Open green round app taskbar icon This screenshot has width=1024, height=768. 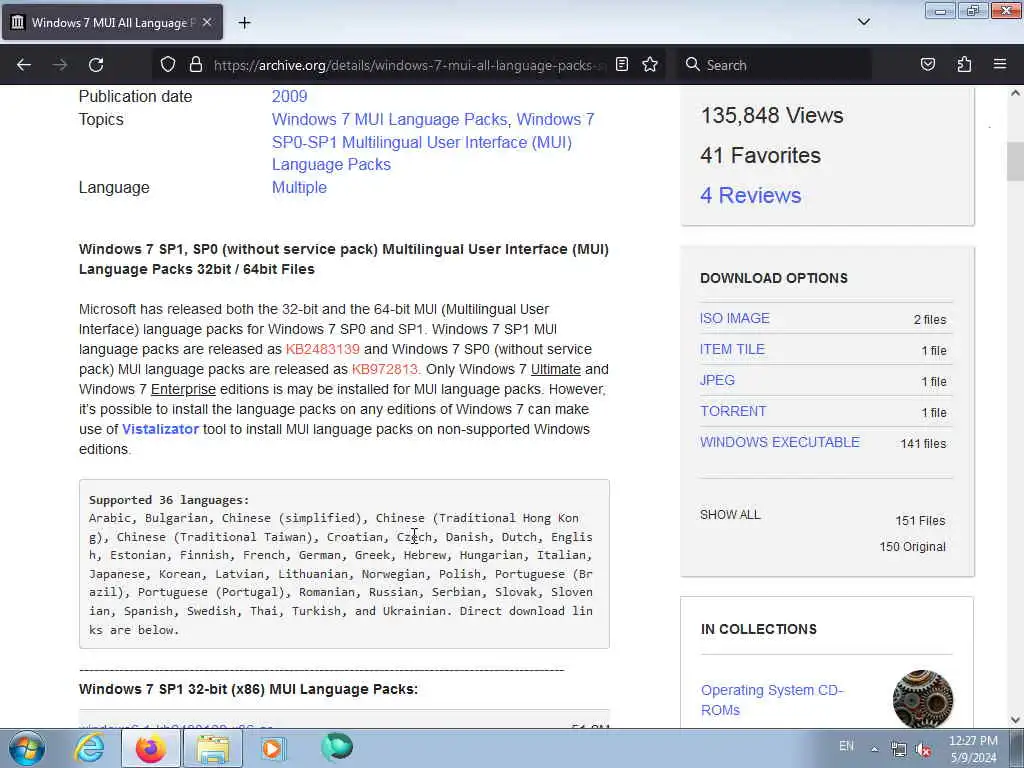tap(337, 748)
